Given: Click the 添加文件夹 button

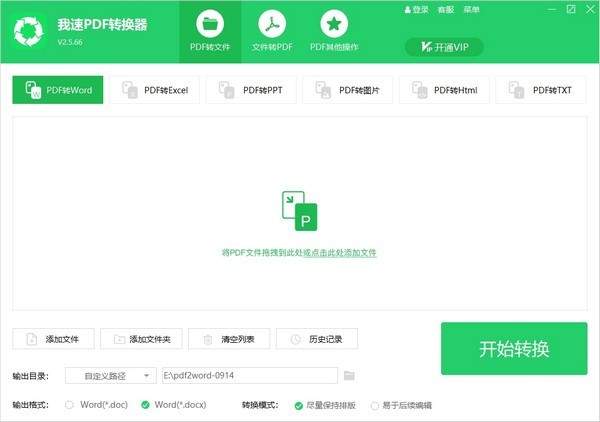Looking at the screenshot, I should [x=141, y=339].
